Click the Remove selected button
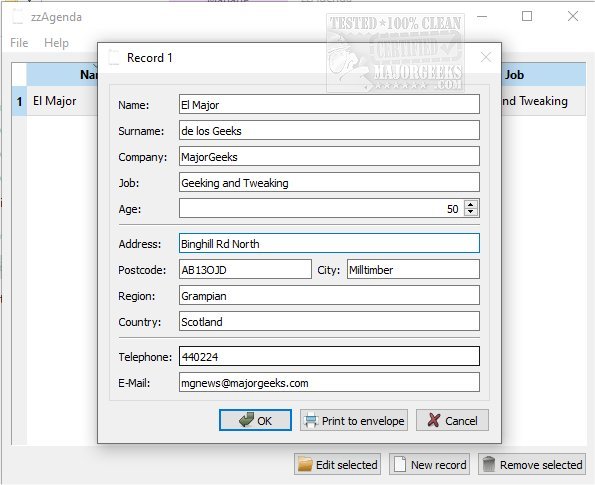The height and width of the screenshot is (485, 595). 532,464
